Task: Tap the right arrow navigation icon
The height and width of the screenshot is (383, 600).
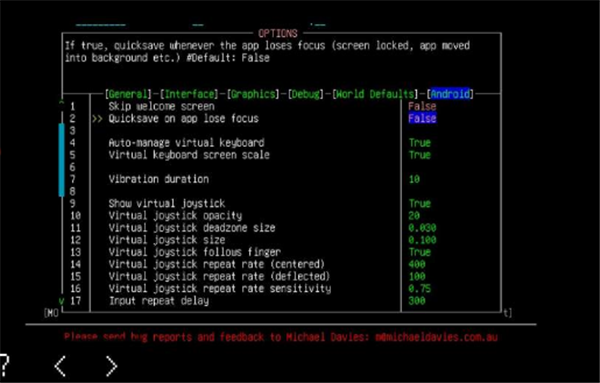Action: tap(111, 366)
